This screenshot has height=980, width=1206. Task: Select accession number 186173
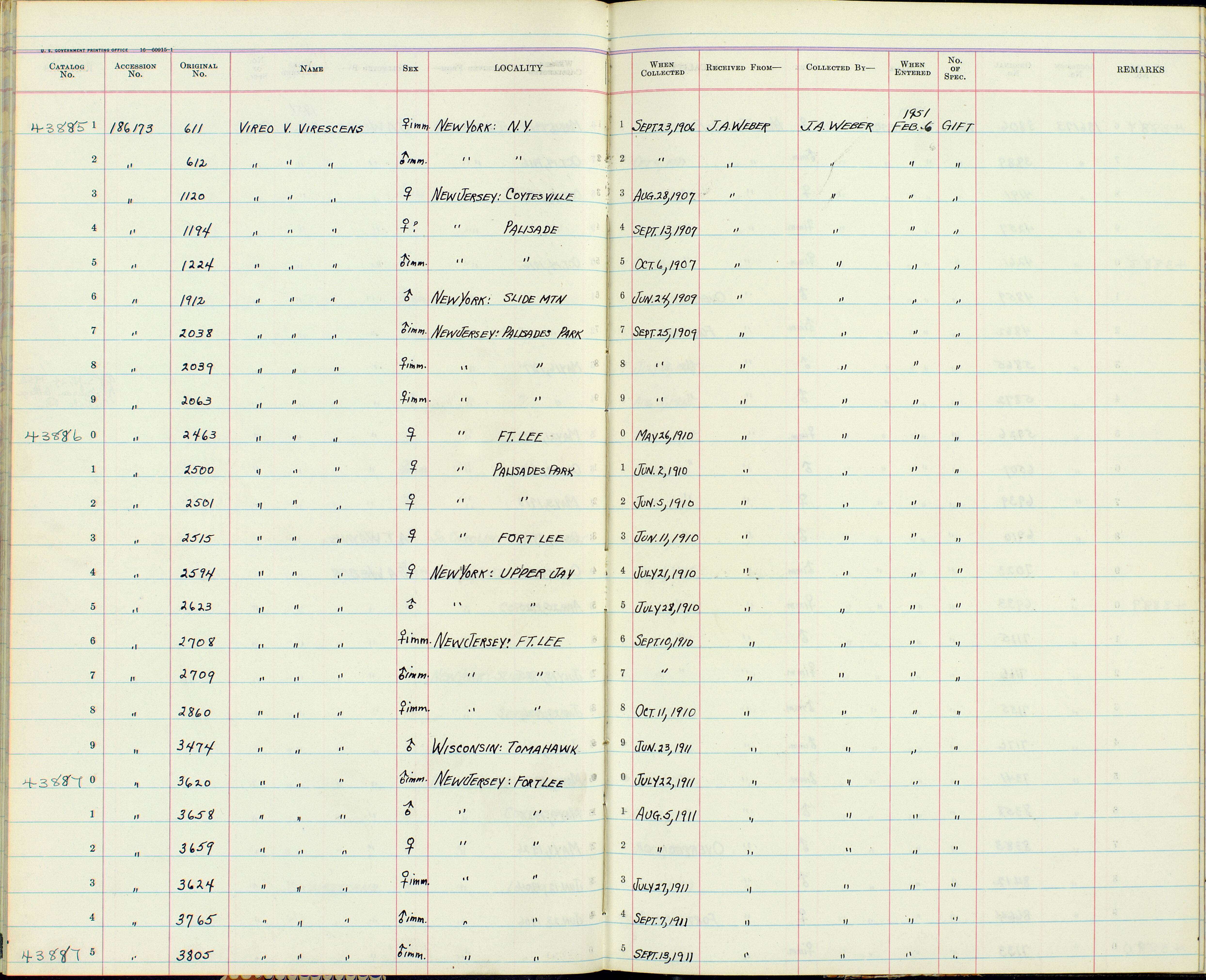[x=131, y=129]
